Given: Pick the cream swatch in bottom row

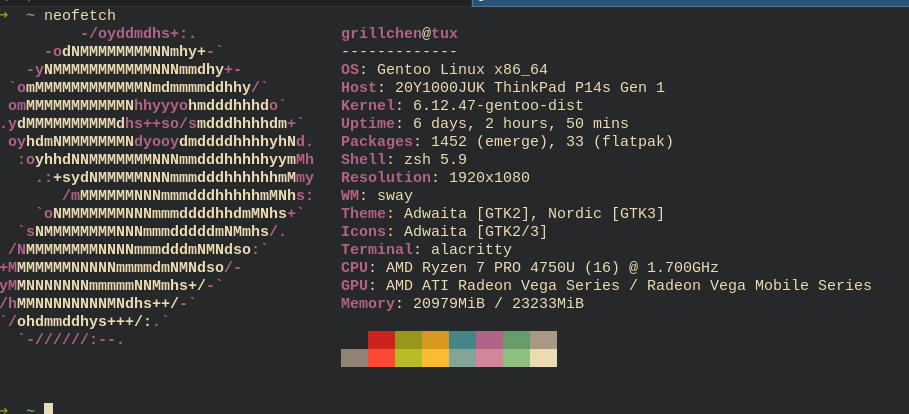Looking at the screenshot, I should [x=543, y=358].
